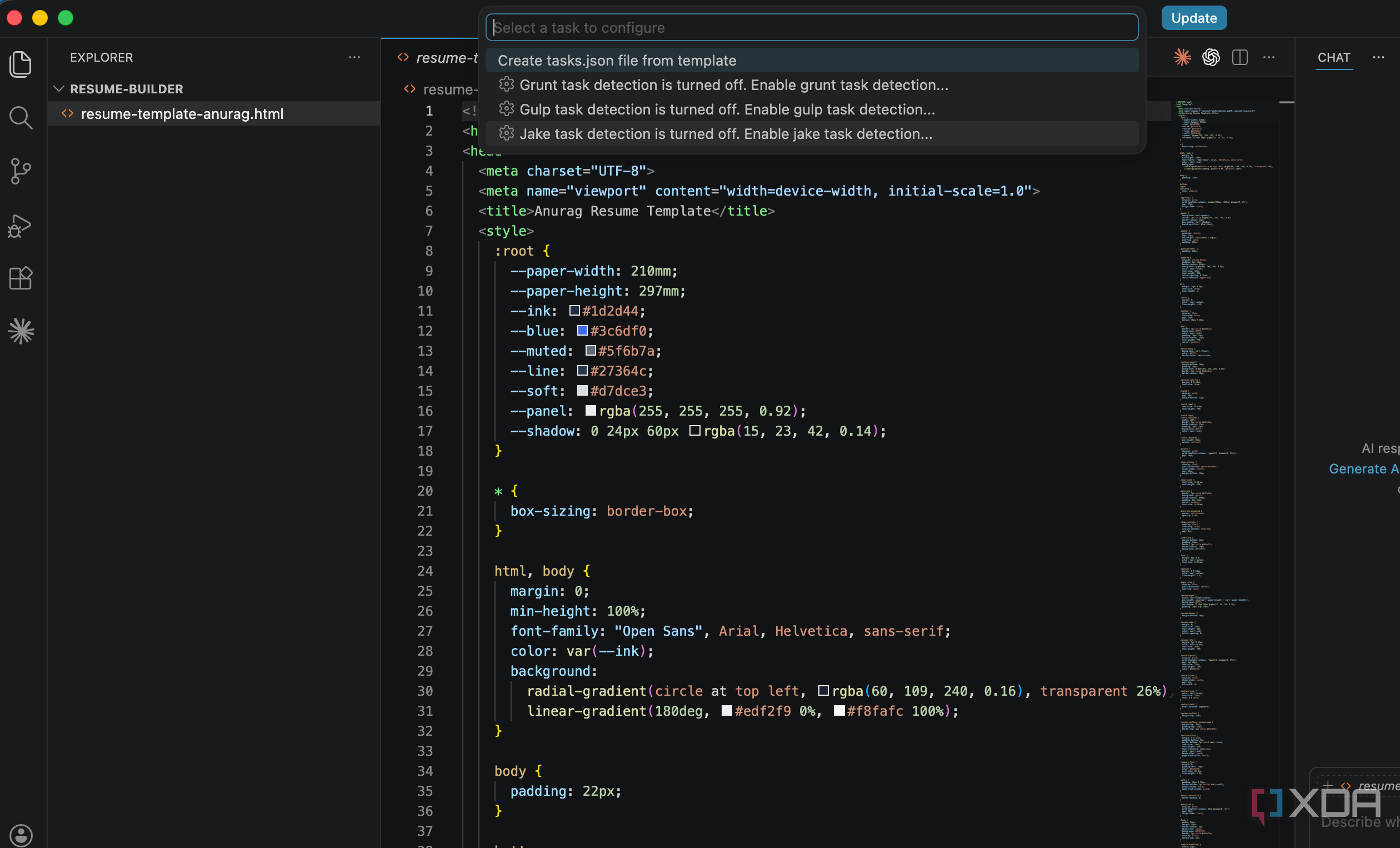Click gear icon beside Gulp task detection
Screen dimensions: 1400x848
point(506,109)
